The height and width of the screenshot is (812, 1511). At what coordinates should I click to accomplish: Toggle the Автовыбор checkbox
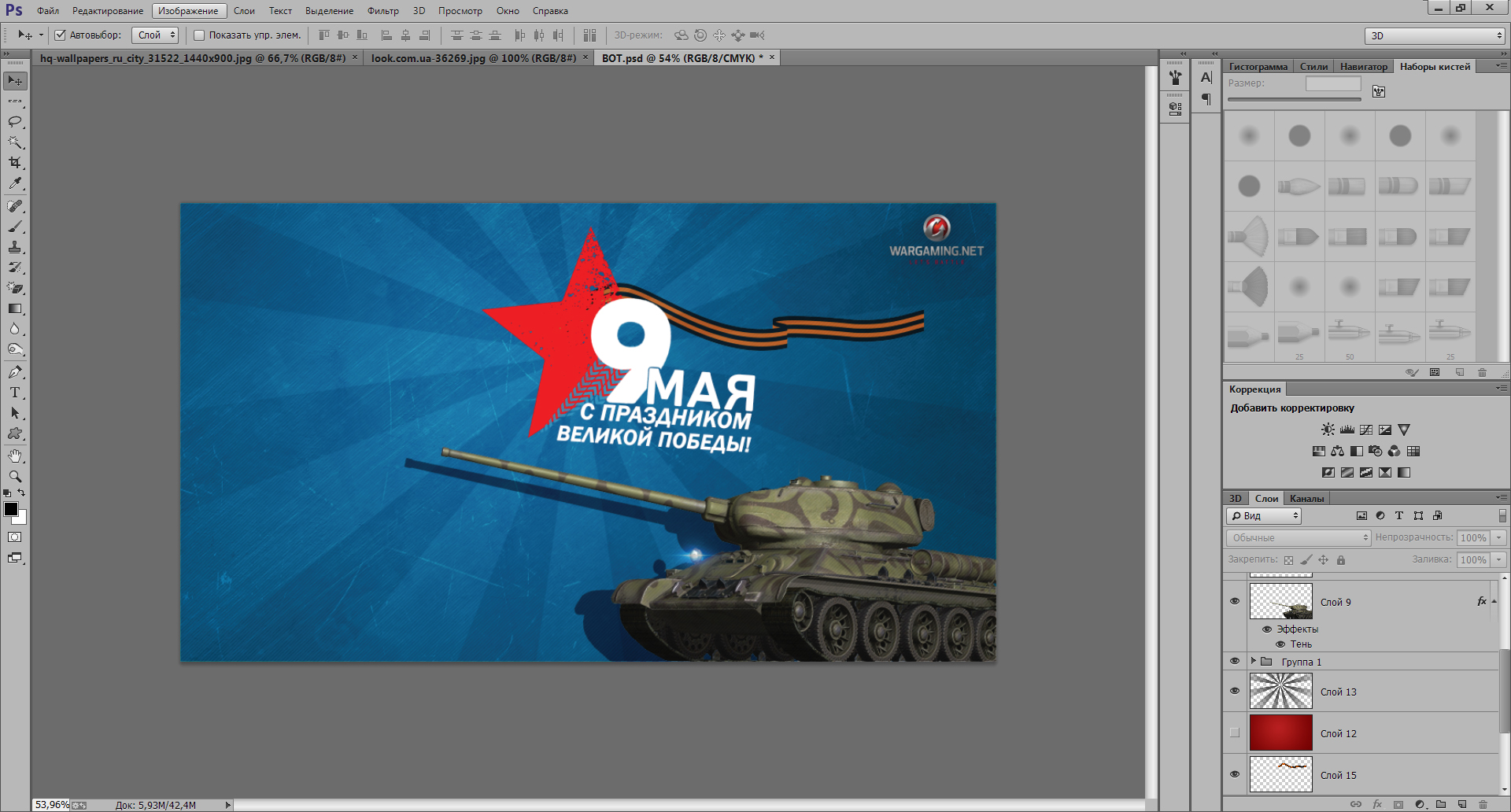click(60, 35)
